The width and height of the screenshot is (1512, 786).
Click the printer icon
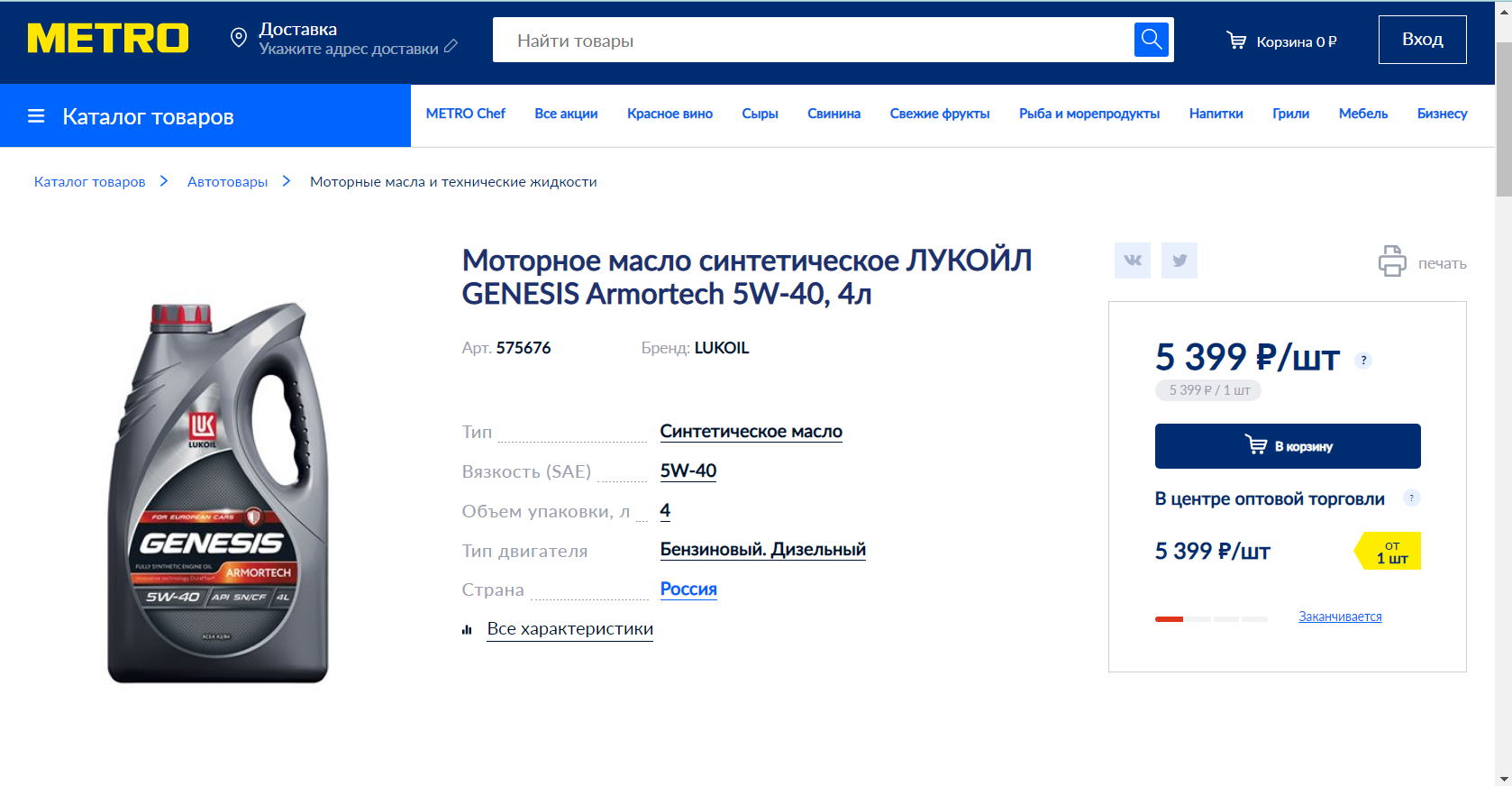pos(1392,261)
